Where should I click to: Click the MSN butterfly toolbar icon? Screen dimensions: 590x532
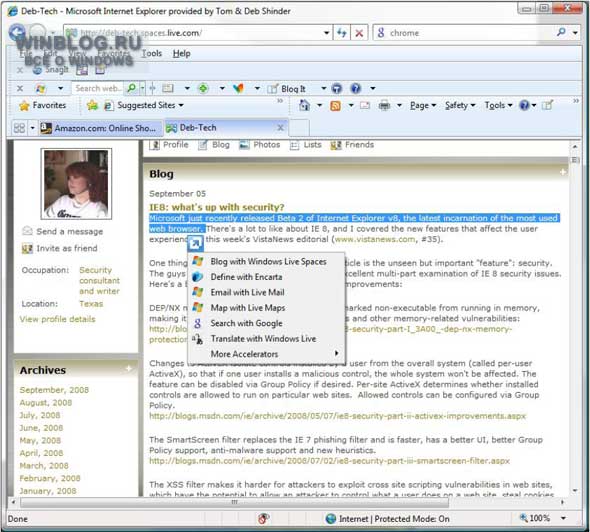click(238, 88)
